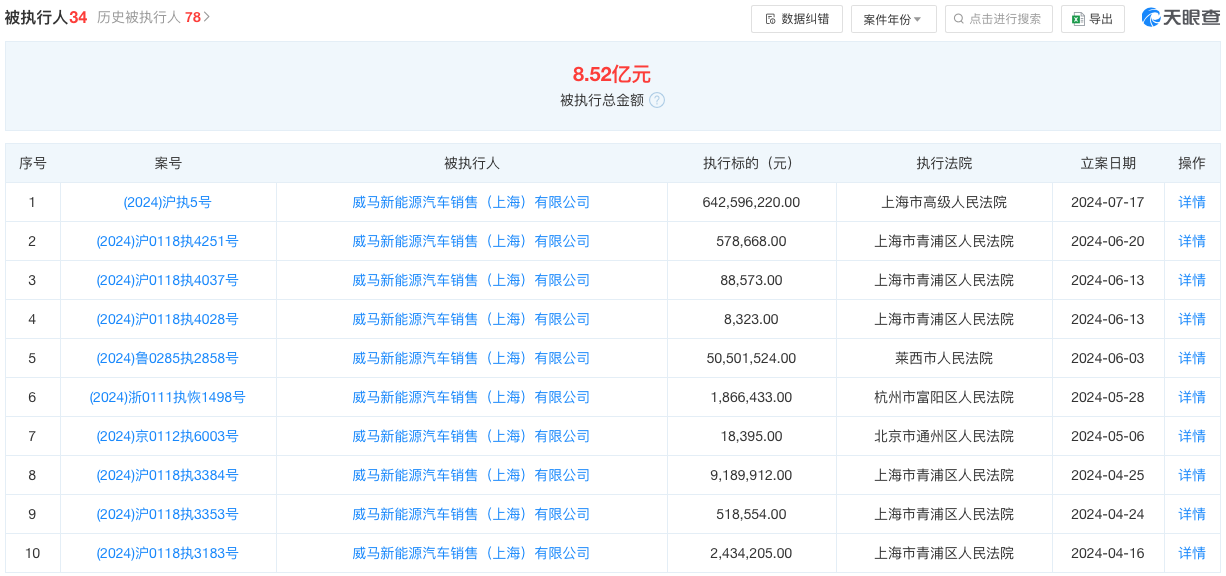This screenshot has height=576, width=1226.
Task: Click the 天眼查 logo
Action: tap(1181, 18)
